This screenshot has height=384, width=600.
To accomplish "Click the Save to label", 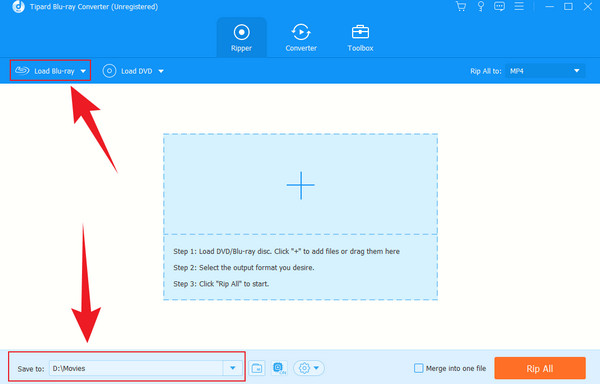I will (x=31, y=369).
